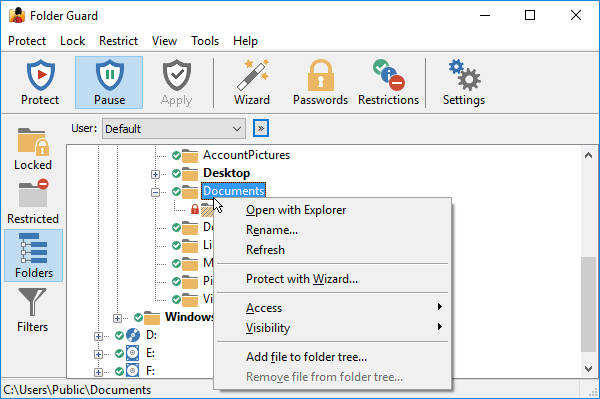Image resolution: width=600 pixels, height=399 pixels.
Task: Click the D: disc drive icon
Action: (x=133, y=335)
